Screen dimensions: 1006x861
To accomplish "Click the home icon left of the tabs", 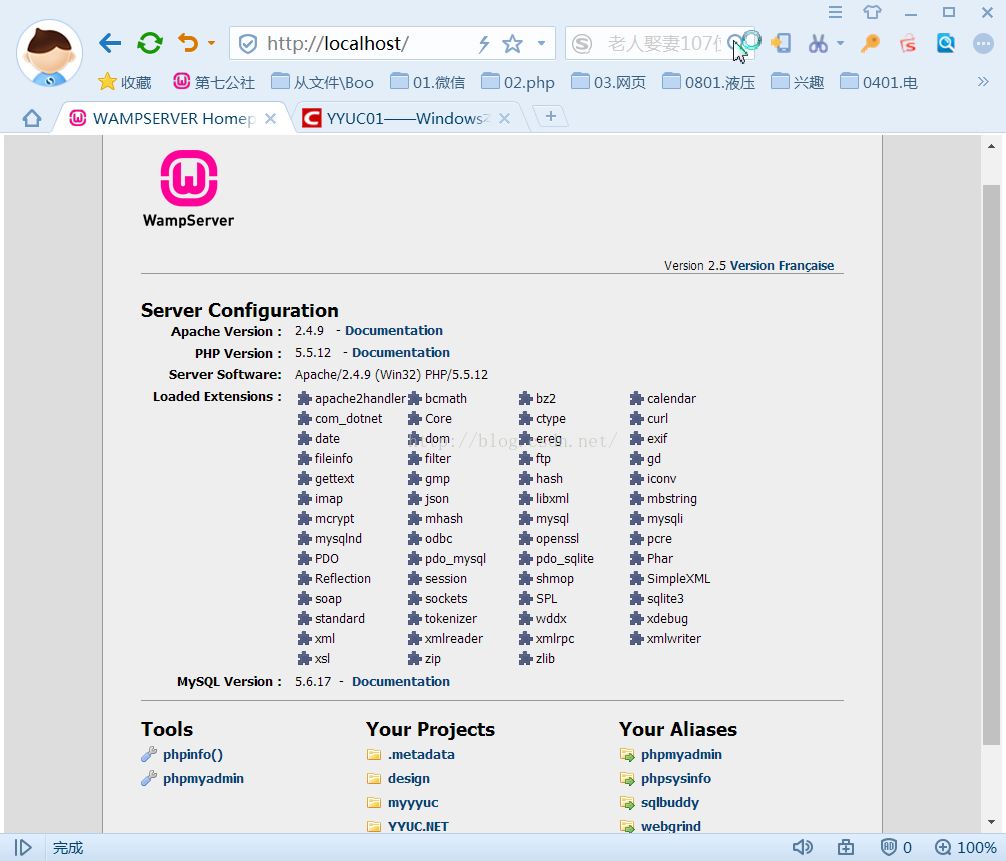I will (31, 118).
